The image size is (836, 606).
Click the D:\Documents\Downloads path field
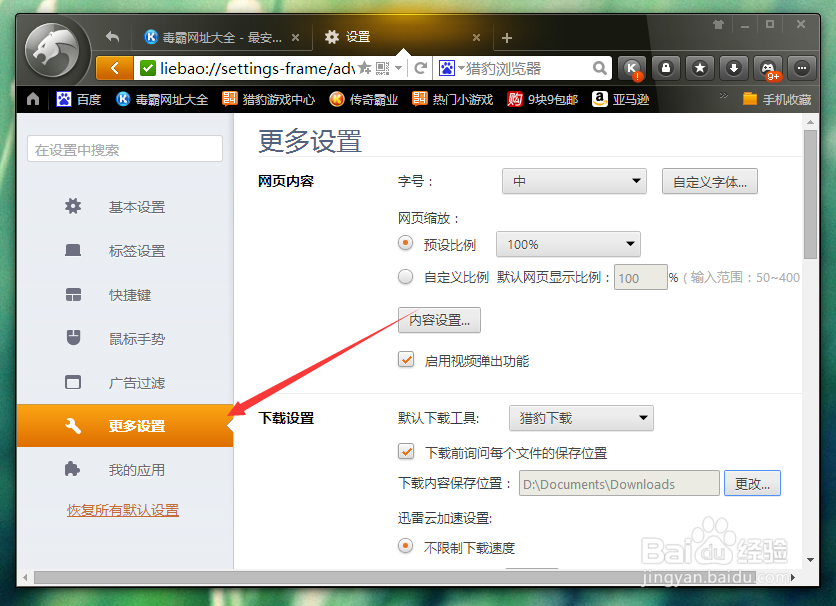[620, 483]
